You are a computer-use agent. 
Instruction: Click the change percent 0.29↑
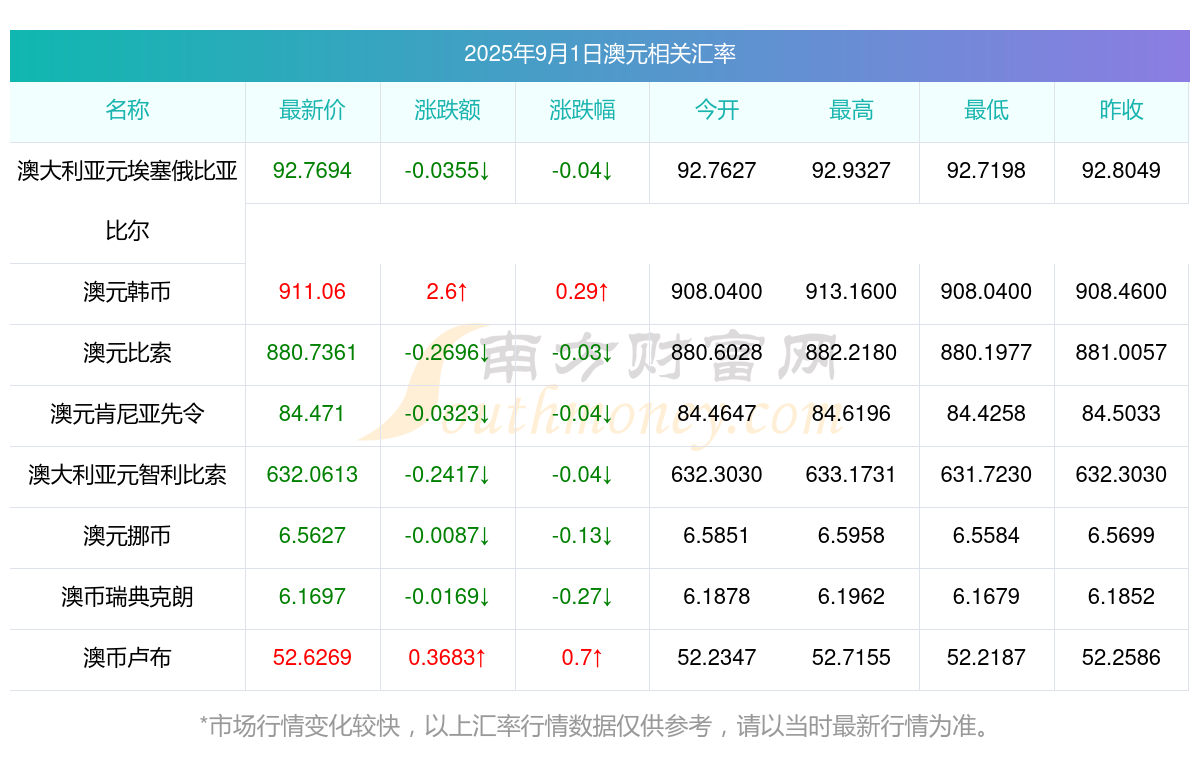[x=582, y=292]
